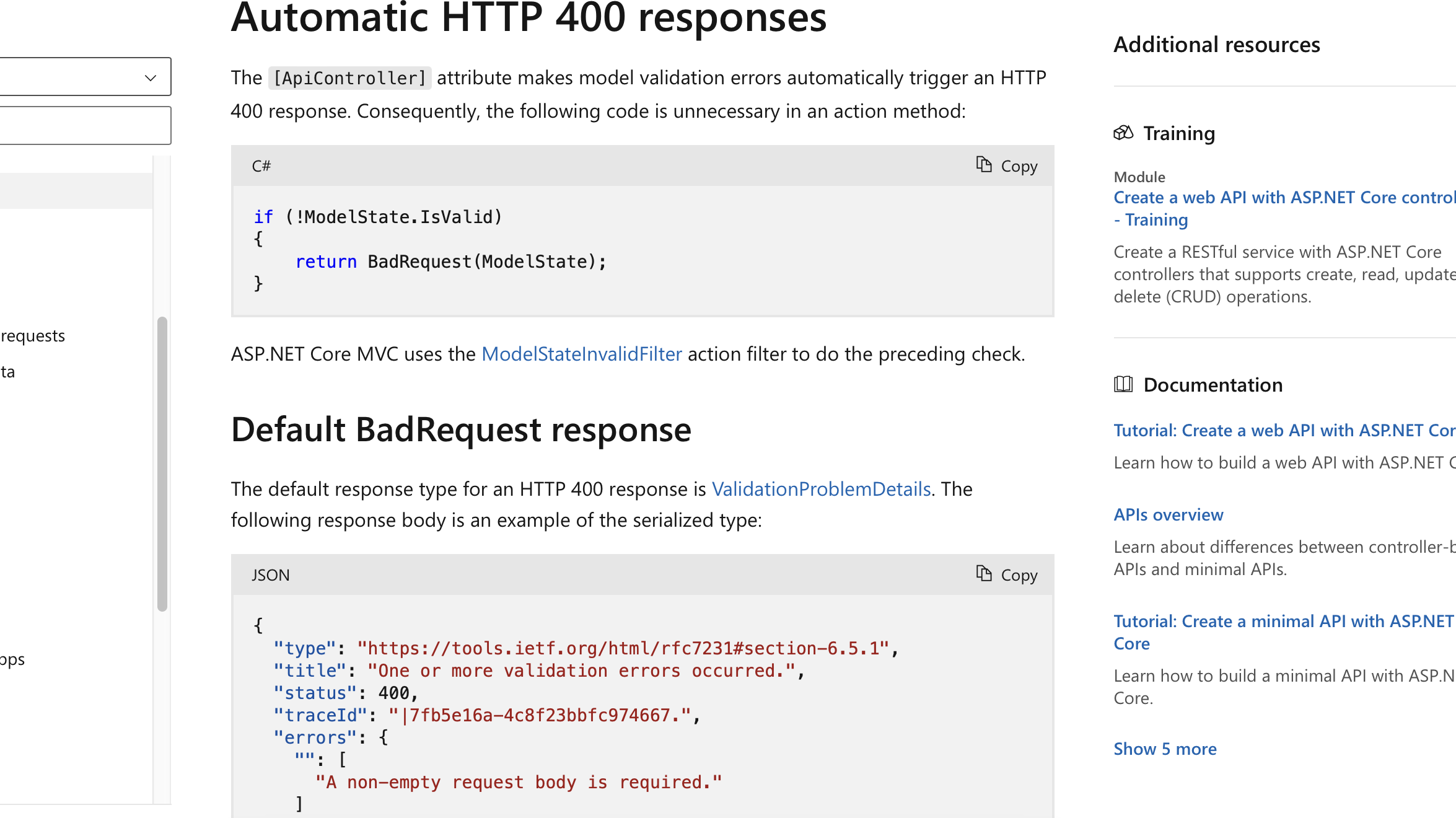Screen dimensions: 1456x818
Task: Select sidebar item ending in 'requests'
Action: pos(33,336)
